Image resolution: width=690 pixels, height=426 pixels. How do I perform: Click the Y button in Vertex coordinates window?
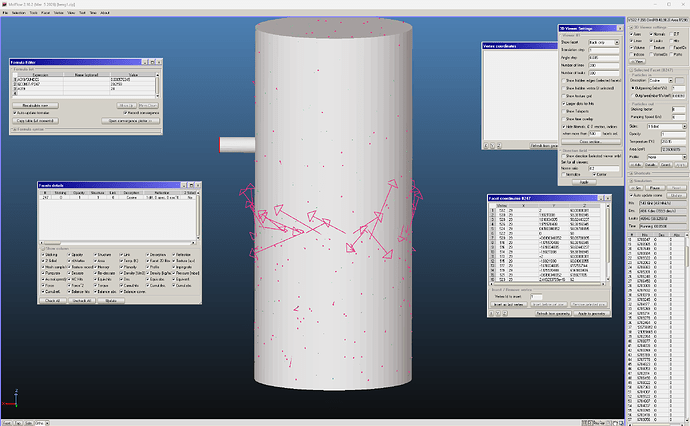492,145
